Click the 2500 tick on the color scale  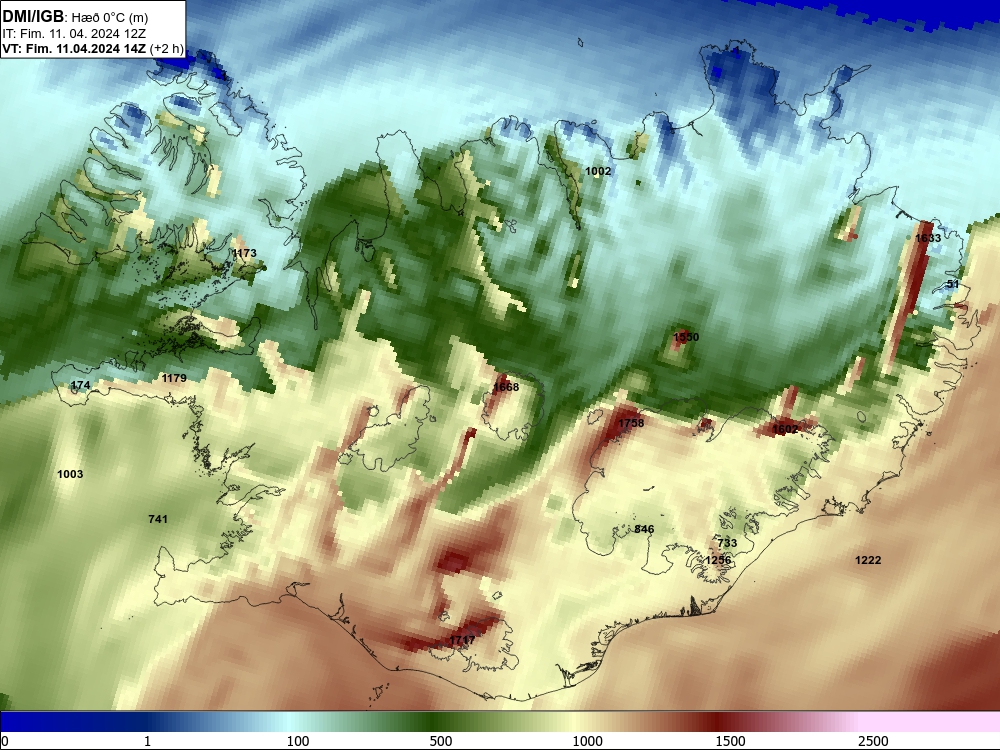873,741
